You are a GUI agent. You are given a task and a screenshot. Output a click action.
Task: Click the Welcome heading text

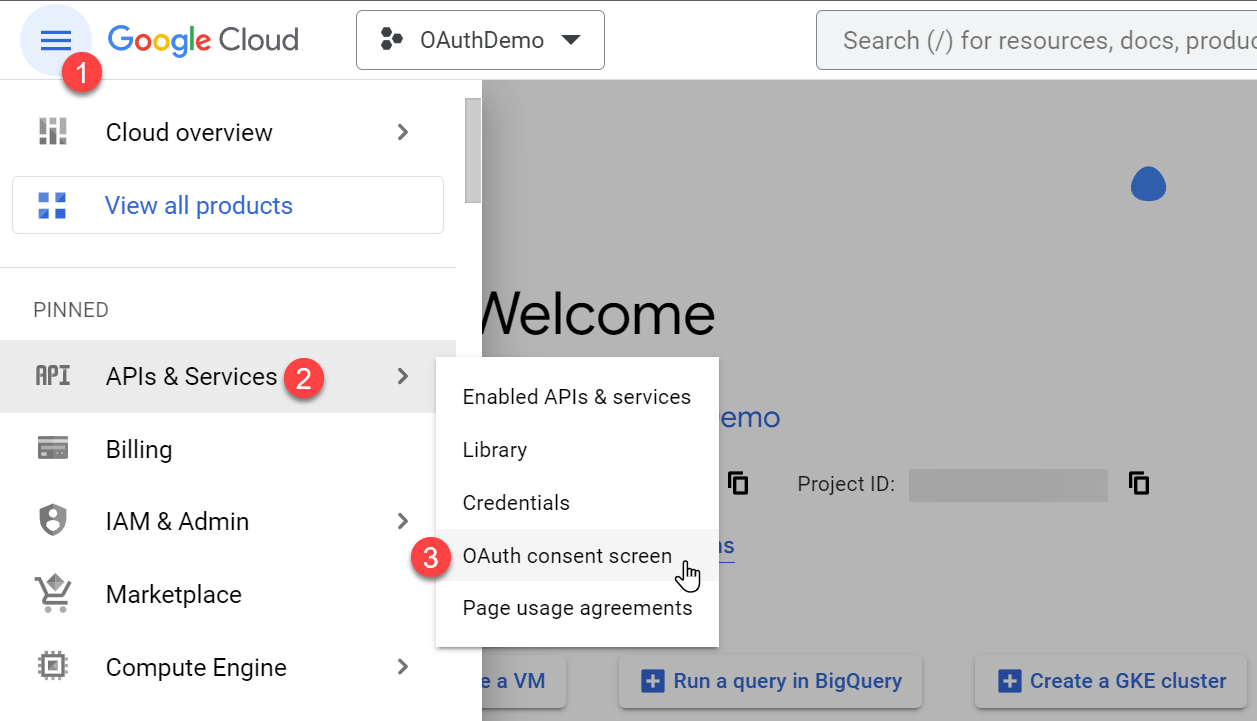click(x=599, y=314)
